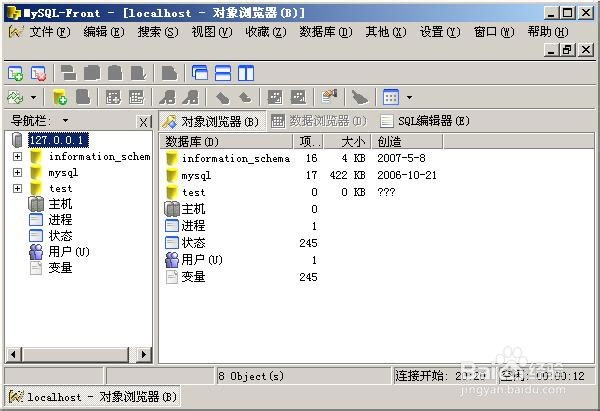This screenshot has height=411, width=600.
Task: Click the 422 KB size cell
Action: pyautogui.click(x=347, y=175)
